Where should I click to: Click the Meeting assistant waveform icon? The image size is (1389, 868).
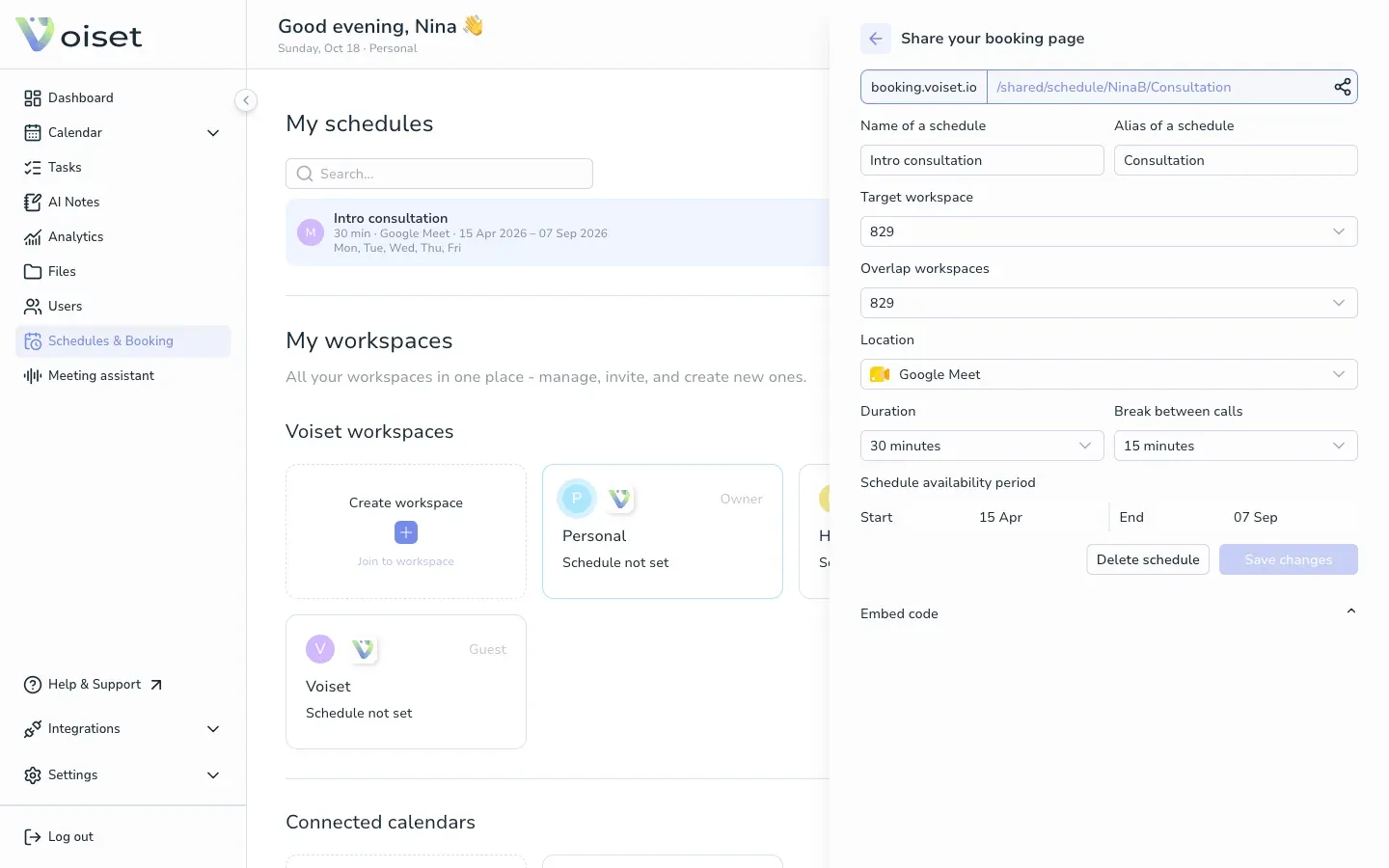pyautogui.click(x=33, y=376)
